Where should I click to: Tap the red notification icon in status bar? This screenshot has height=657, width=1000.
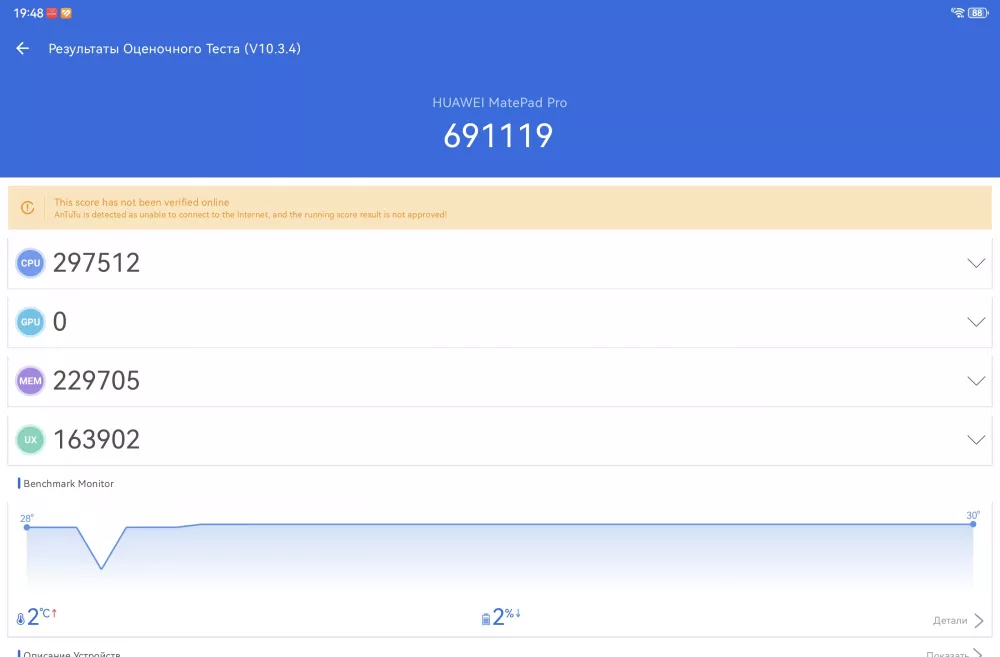[x=52, y=13]
